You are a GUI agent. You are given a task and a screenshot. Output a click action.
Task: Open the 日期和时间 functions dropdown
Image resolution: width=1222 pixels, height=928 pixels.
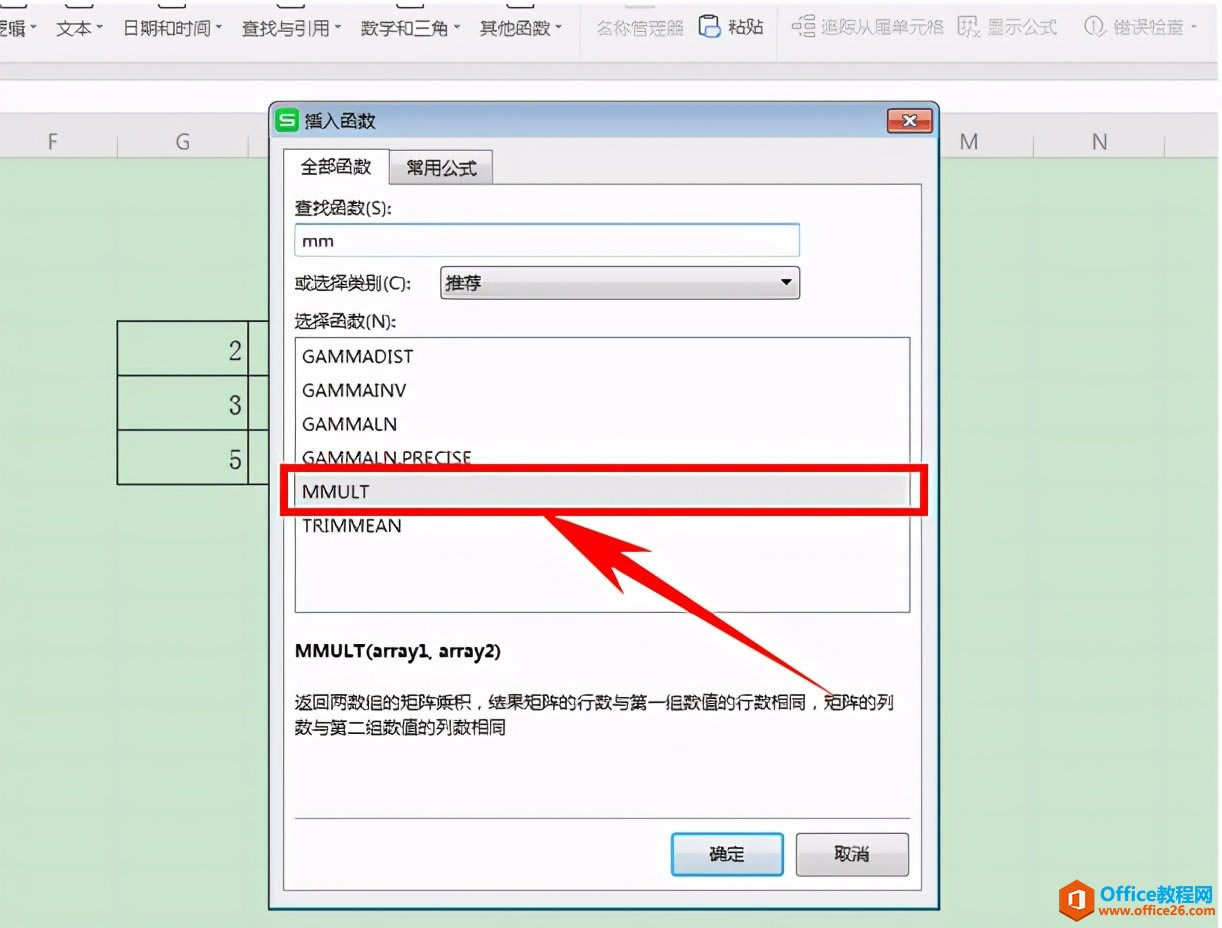(172, 28)
